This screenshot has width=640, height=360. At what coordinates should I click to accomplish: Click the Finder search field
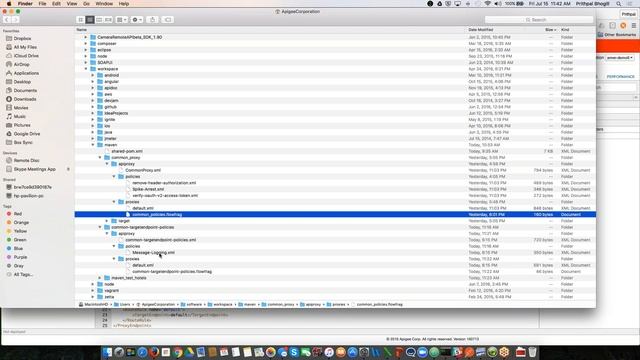point(539,20)
